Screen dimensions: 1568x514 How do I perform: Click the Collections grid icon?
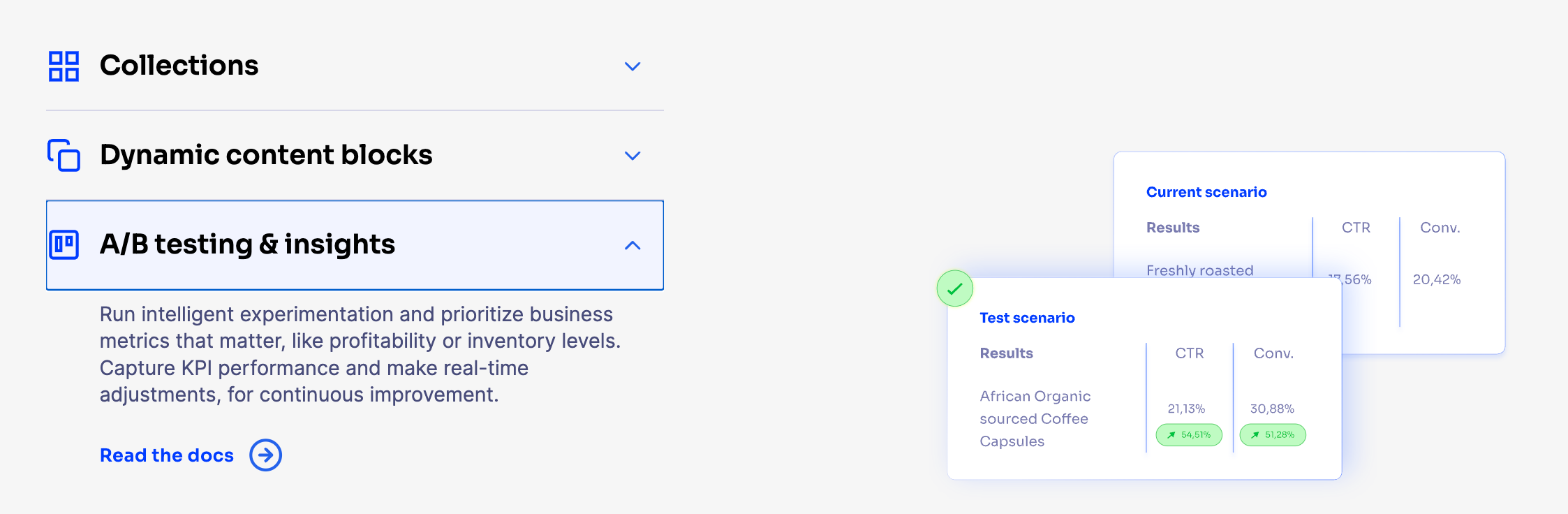click(x=64, y=66)
